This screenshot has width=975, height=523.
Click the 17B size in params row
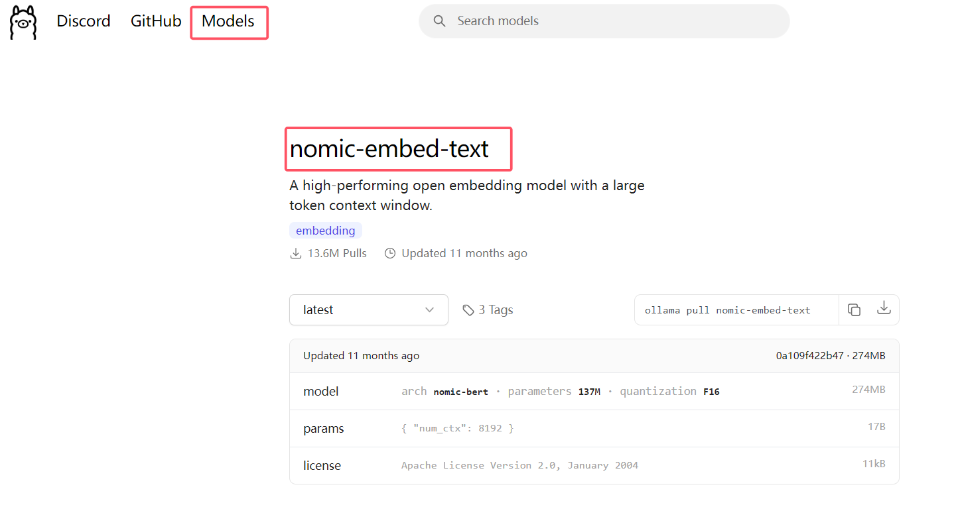(876, 427)
